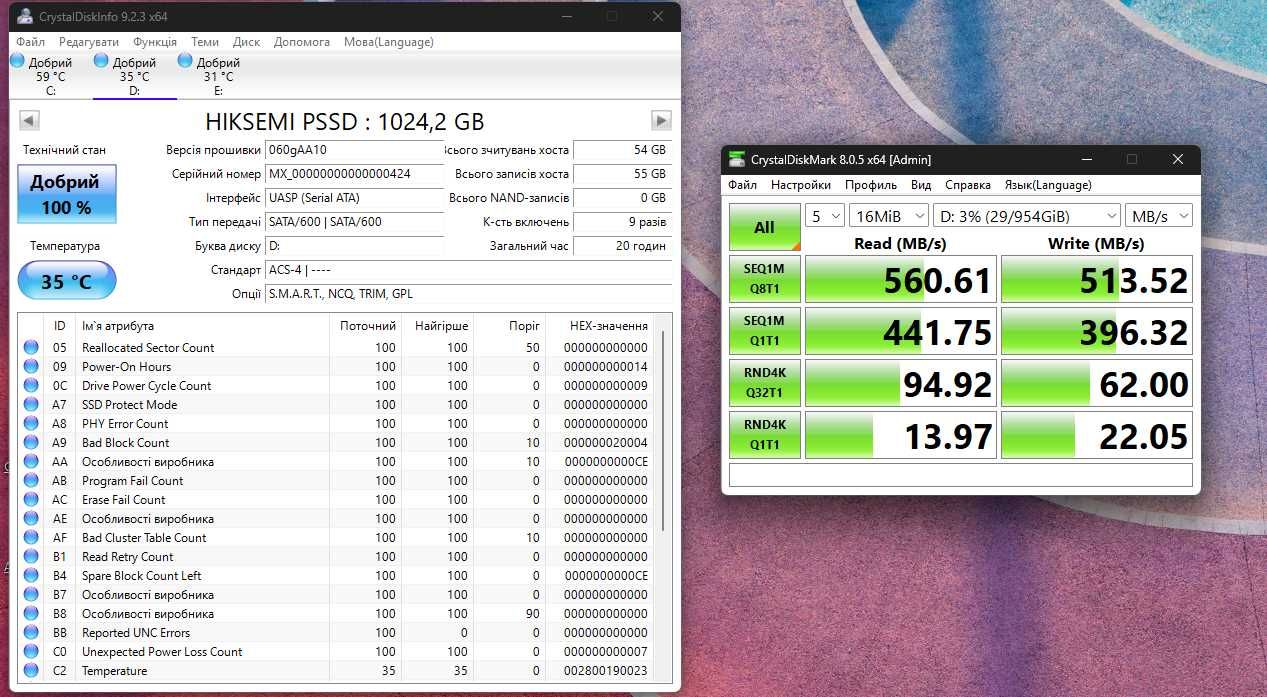Click status orb for Erase Fail Count
This screenshot has width=1267, height=697.
click(31, 500)
